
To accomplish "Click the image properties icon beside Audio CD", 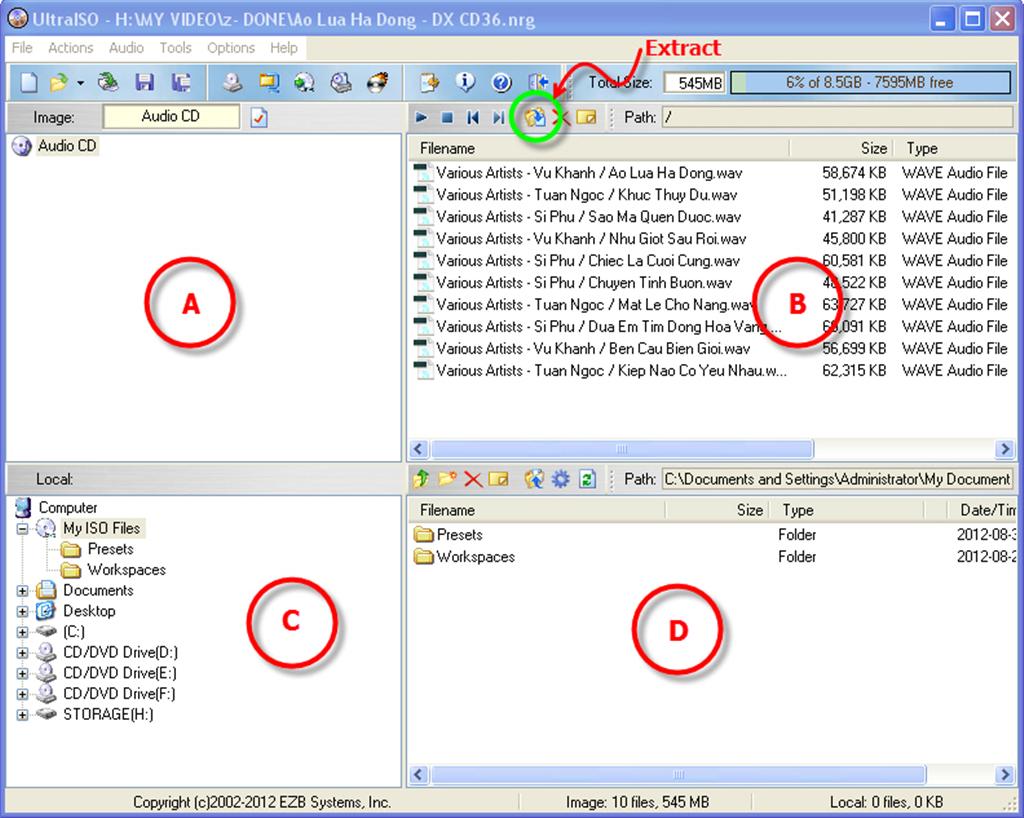I will click(x=259, y=118).
